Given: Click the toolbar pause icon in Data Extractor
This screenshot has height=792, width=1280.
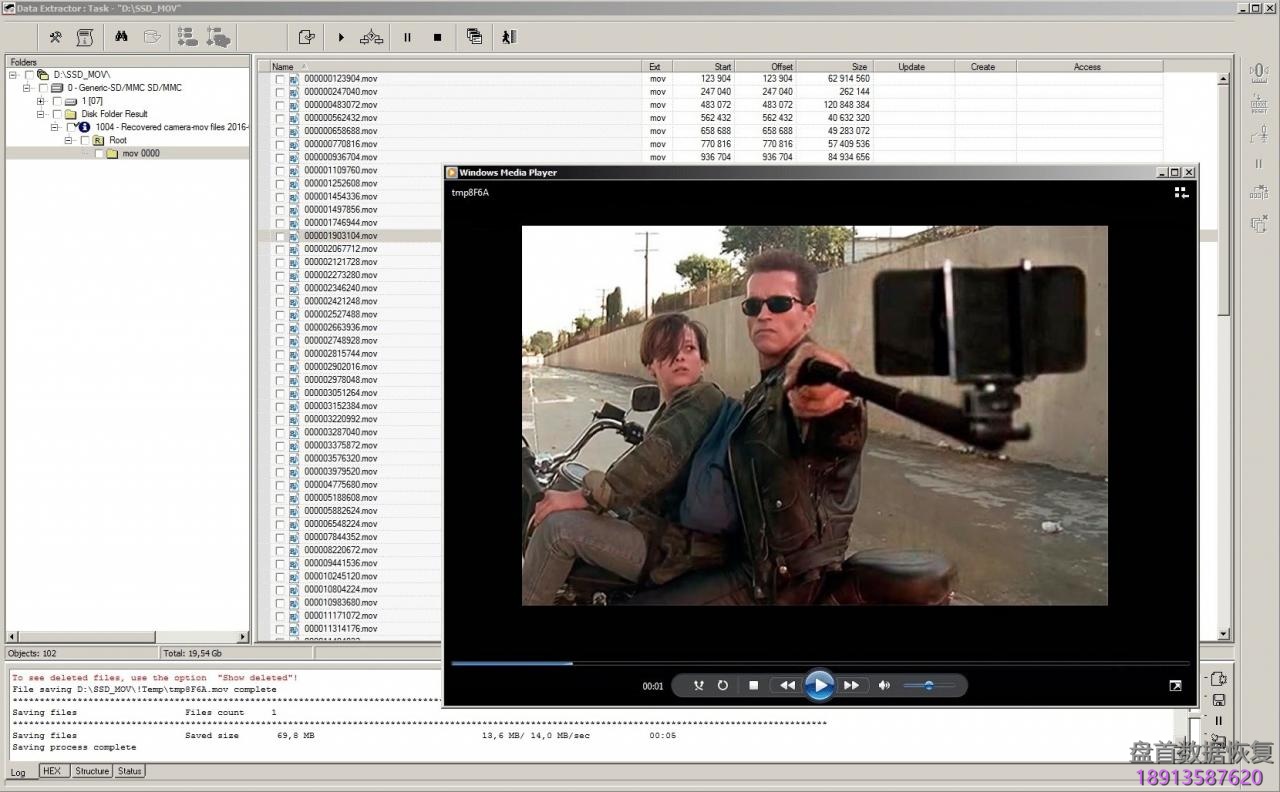Looking at the screenshot, I should pos(407,37).
